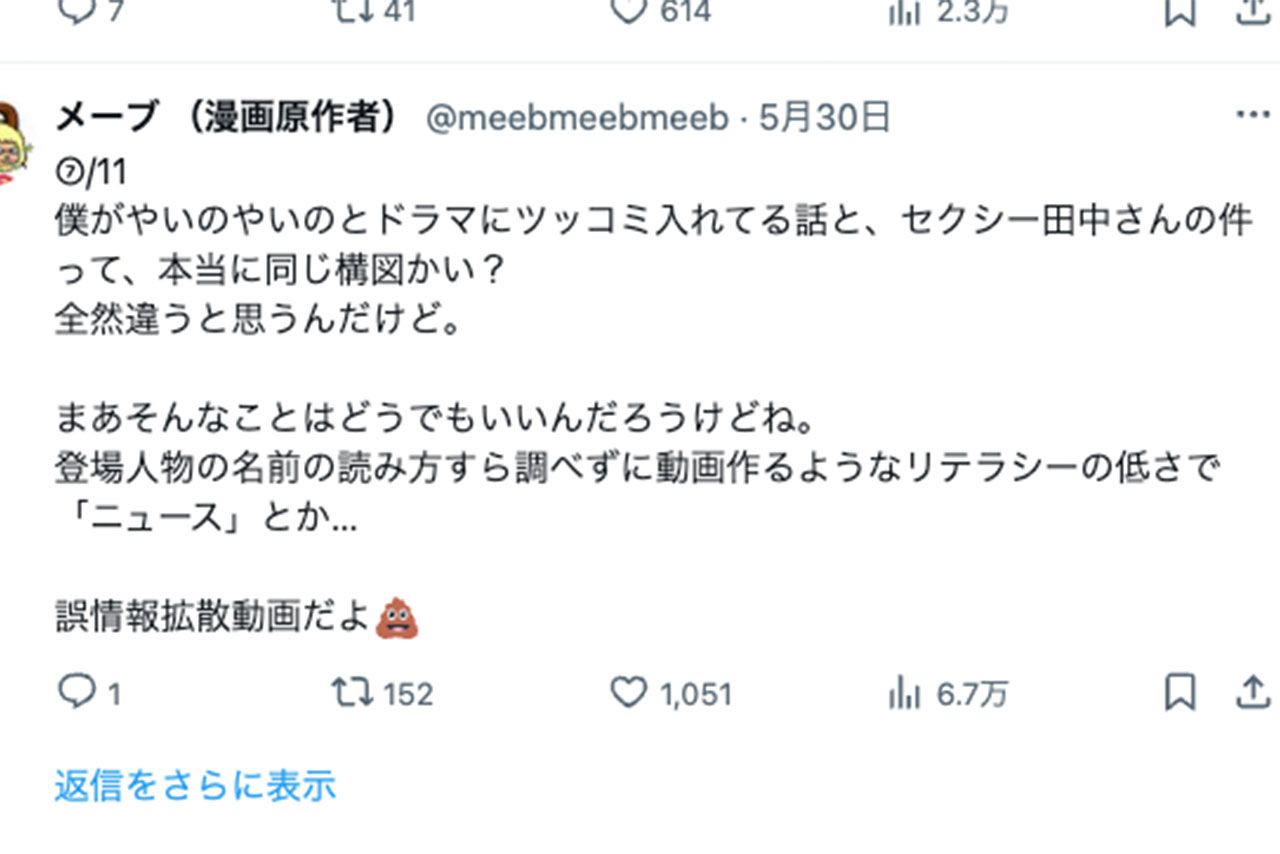The width and height of the screenshot is (1280, 854).
Task: Bookmark メーブ's tweet
Action: coord(1180,693)
